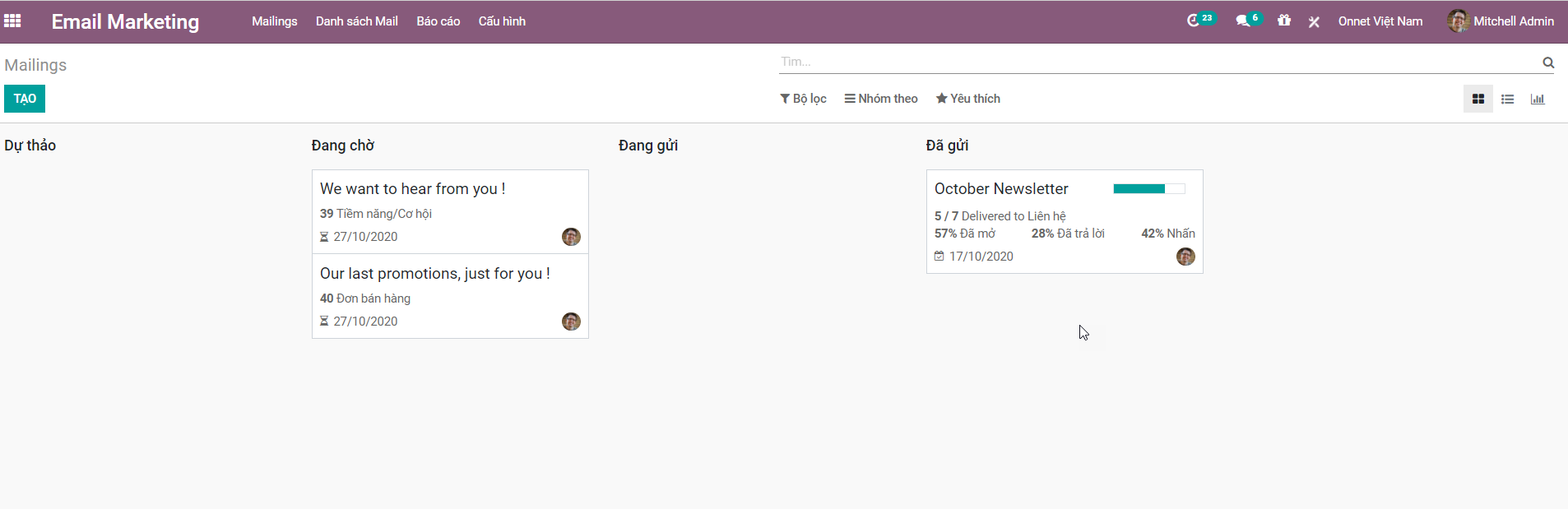
Task: Switch to list view
Action: tap(1507, 99)
